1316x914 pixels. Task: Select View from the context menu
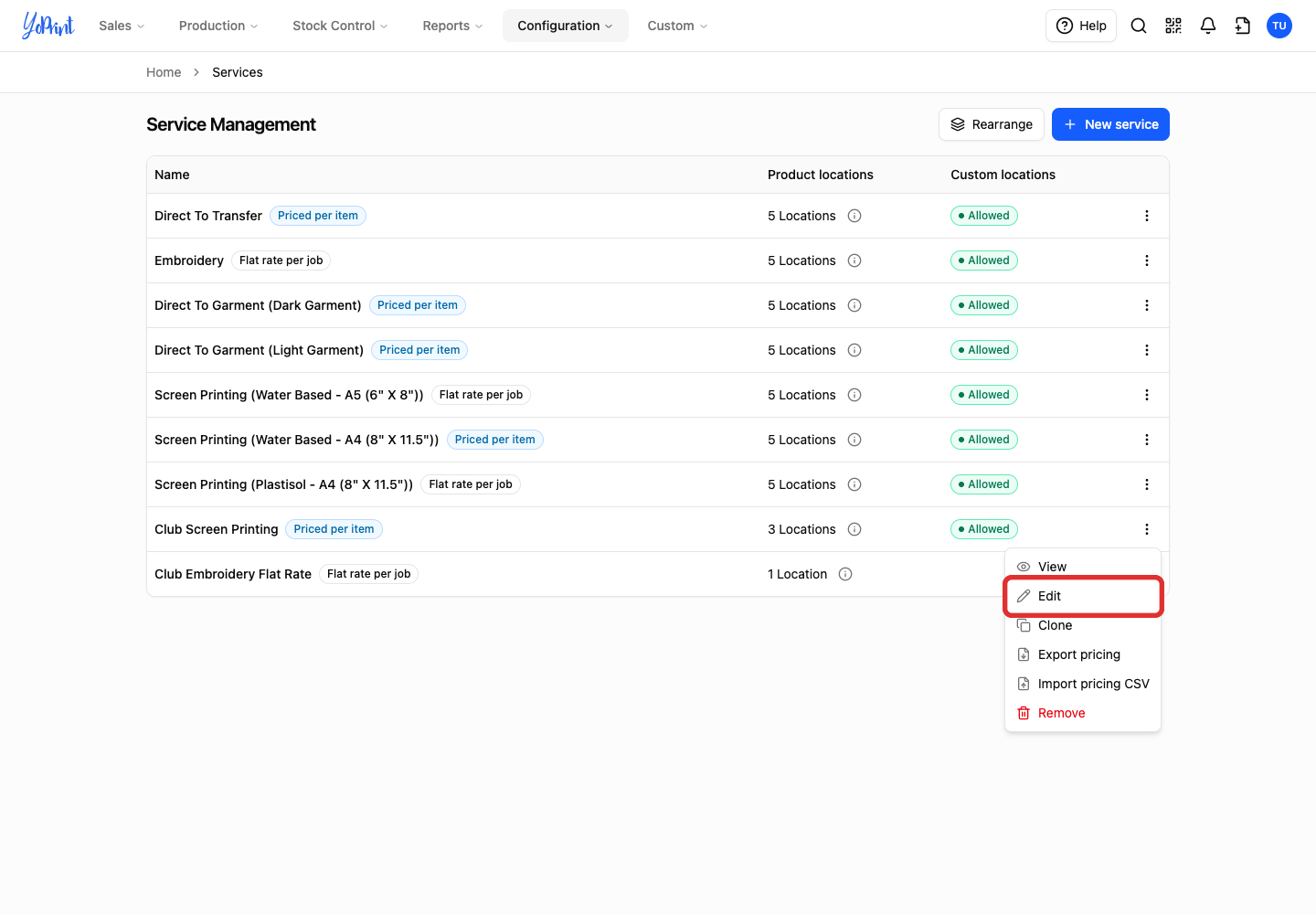click(x=1083, y=567)
